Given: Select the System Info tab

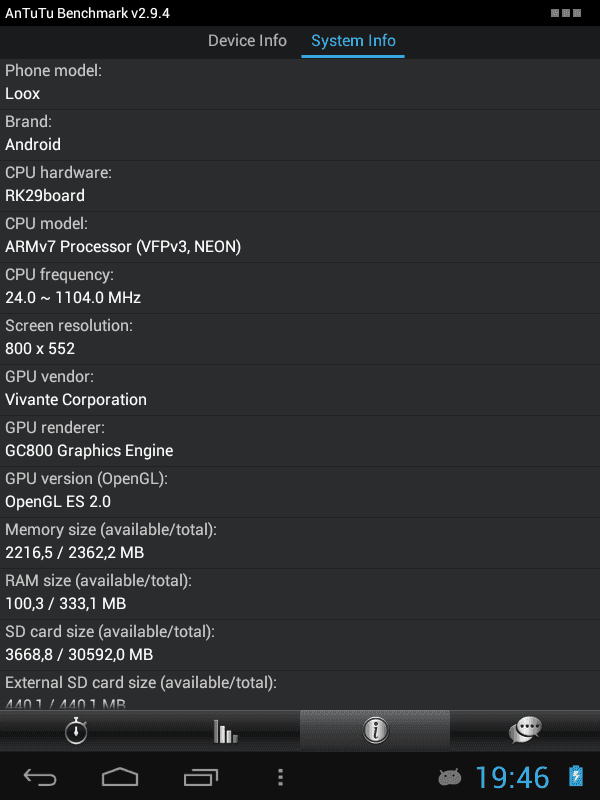Looking at the screenshot, I should tap(353, 41).
